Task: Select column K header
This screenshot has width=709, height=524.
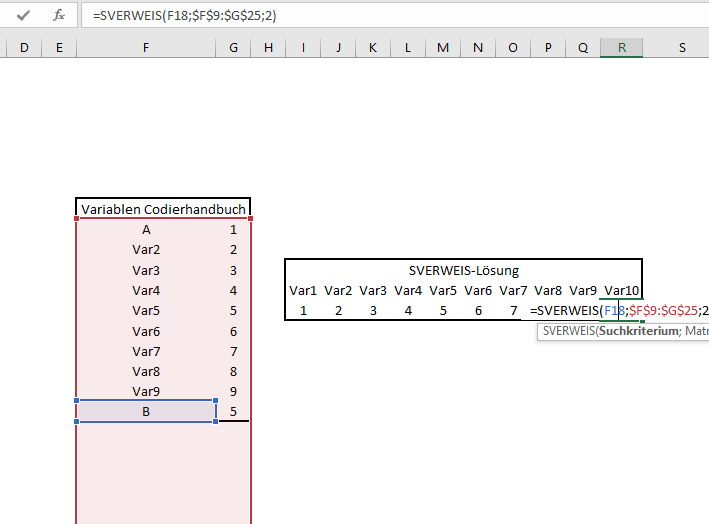Action: [x=373, y=47]
